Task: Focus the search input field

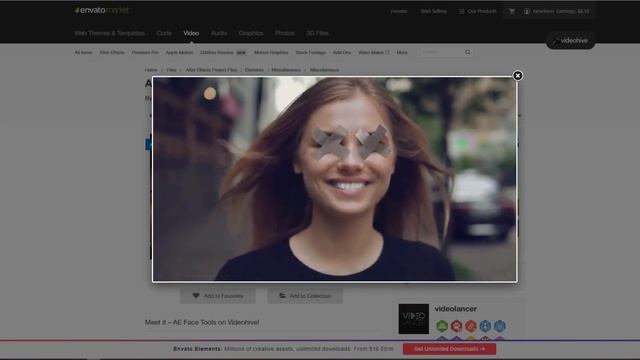Action: (442, 52)
